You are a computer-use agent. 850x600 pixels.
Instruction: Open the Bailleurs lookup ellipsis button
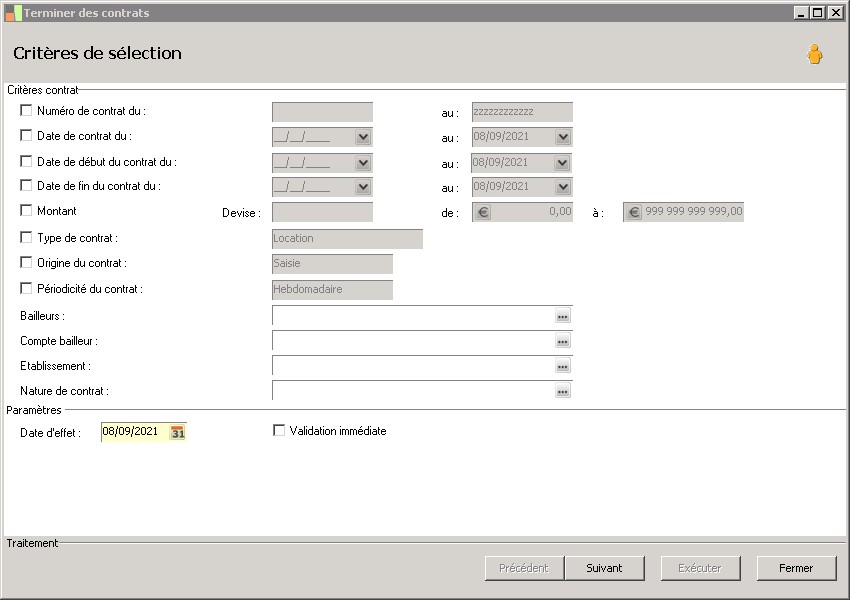pos(563,316)
